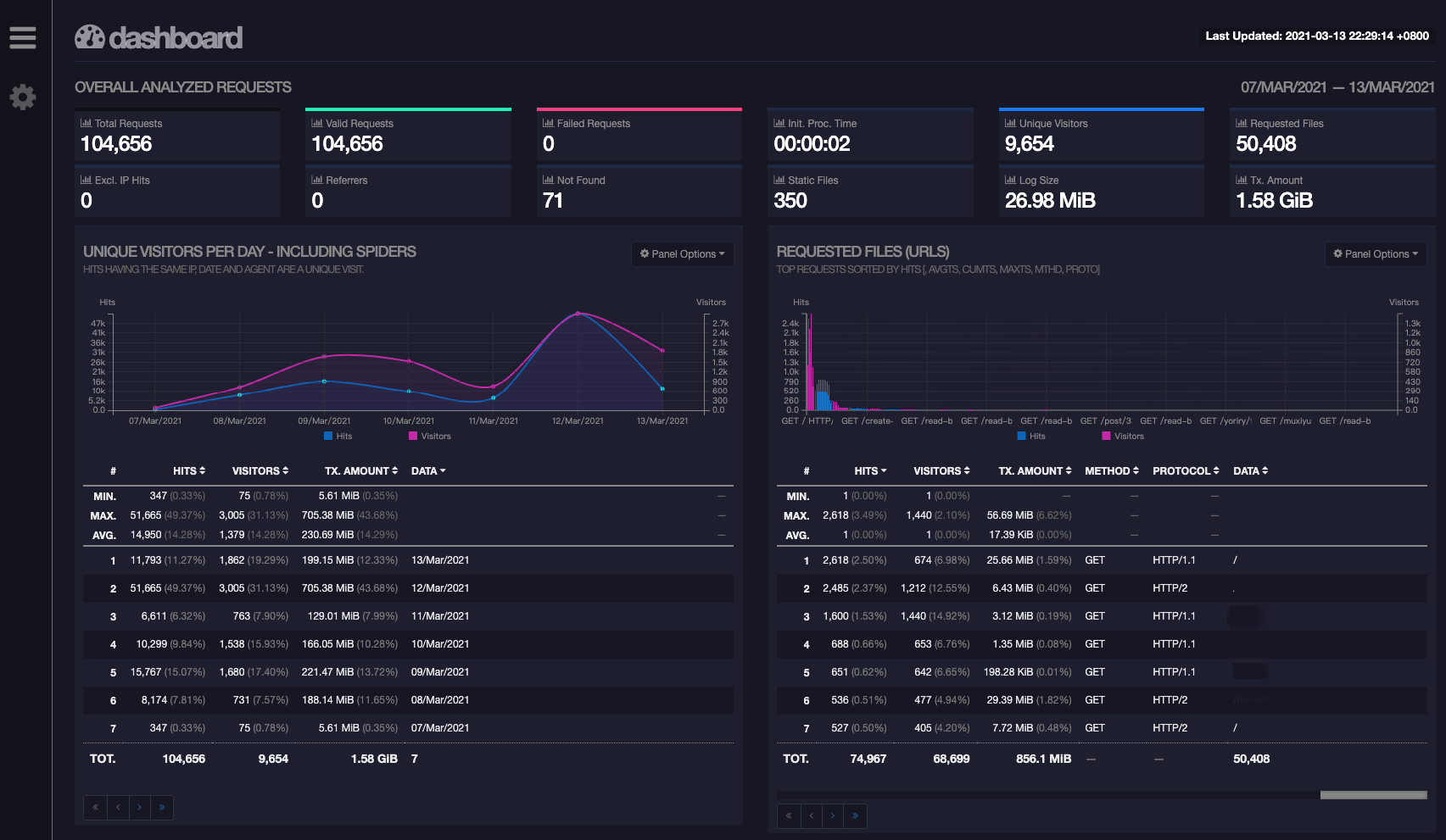Select the 13/Mar/2021 row in visitors table
Image resolution: width=1446 pixels, height=840 pixels.
(408, 560)
